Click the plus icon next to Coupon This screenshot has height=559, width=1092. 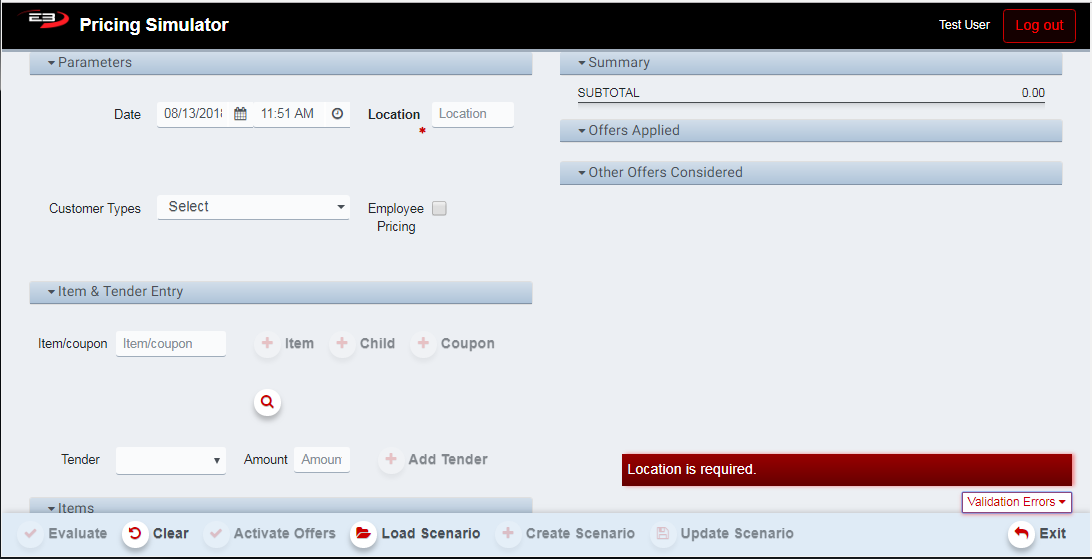424,344
